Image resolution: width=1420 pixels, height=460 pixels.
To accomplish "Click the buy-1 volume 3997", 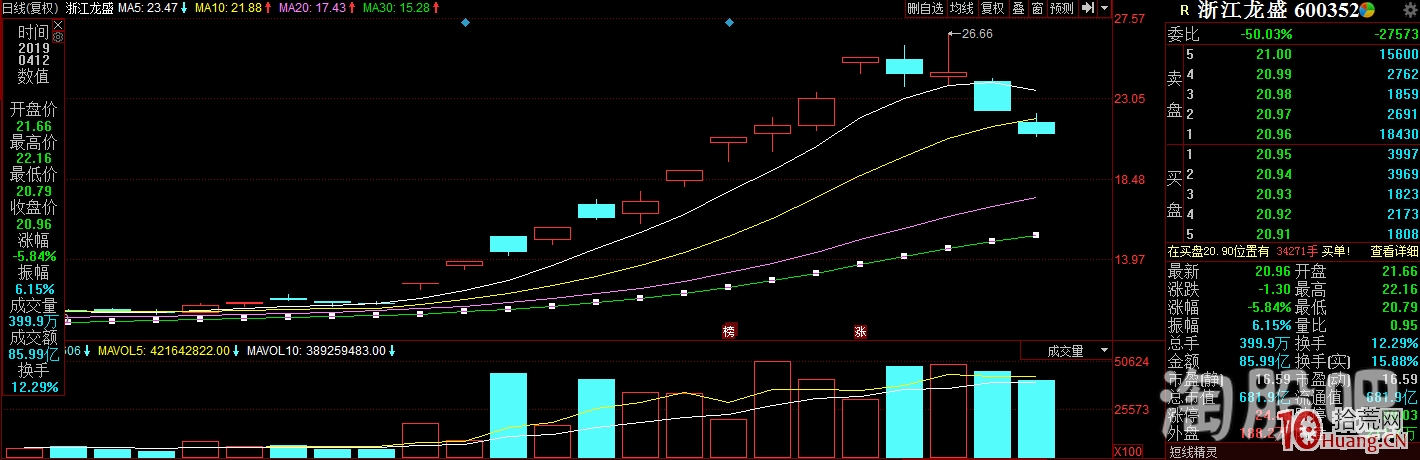I will (1402, 154).
